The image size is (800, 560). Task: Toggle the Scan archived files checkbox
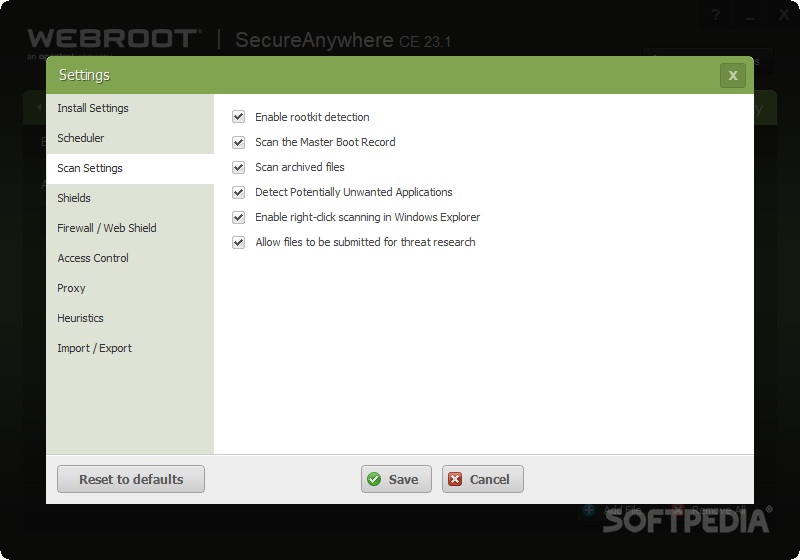(238, 167)
